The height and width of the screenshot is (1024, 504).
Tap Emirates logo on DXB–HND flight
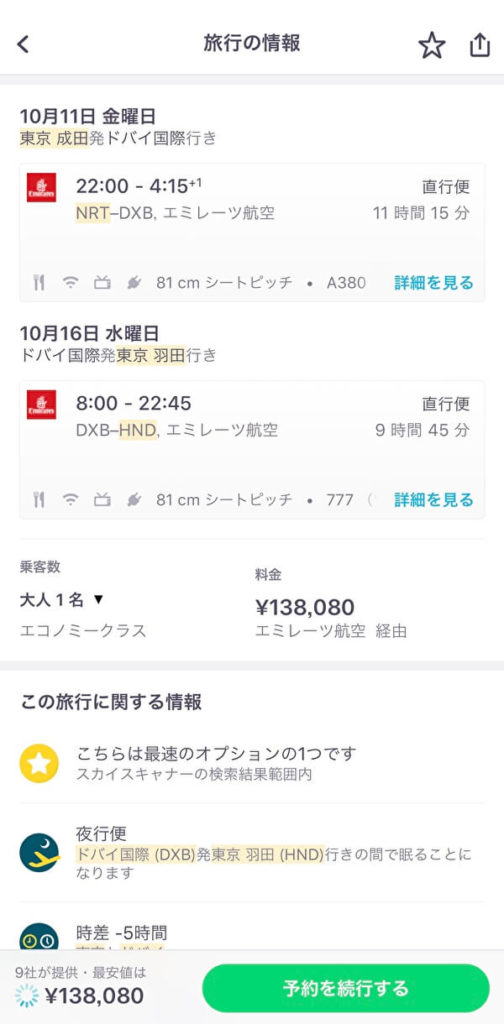tap(41, 404)
